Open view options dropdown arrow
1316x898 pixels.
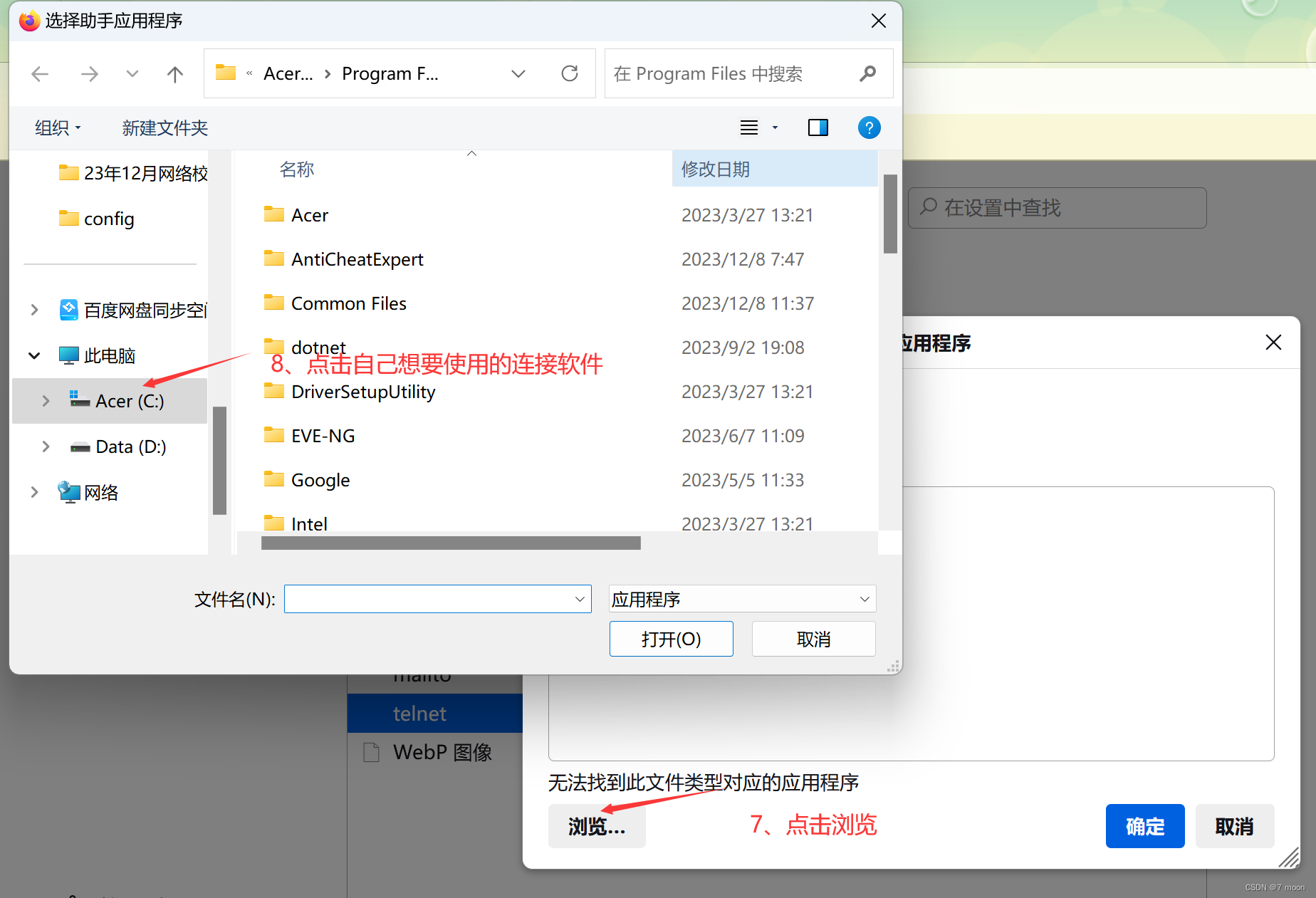pos(775,128)
